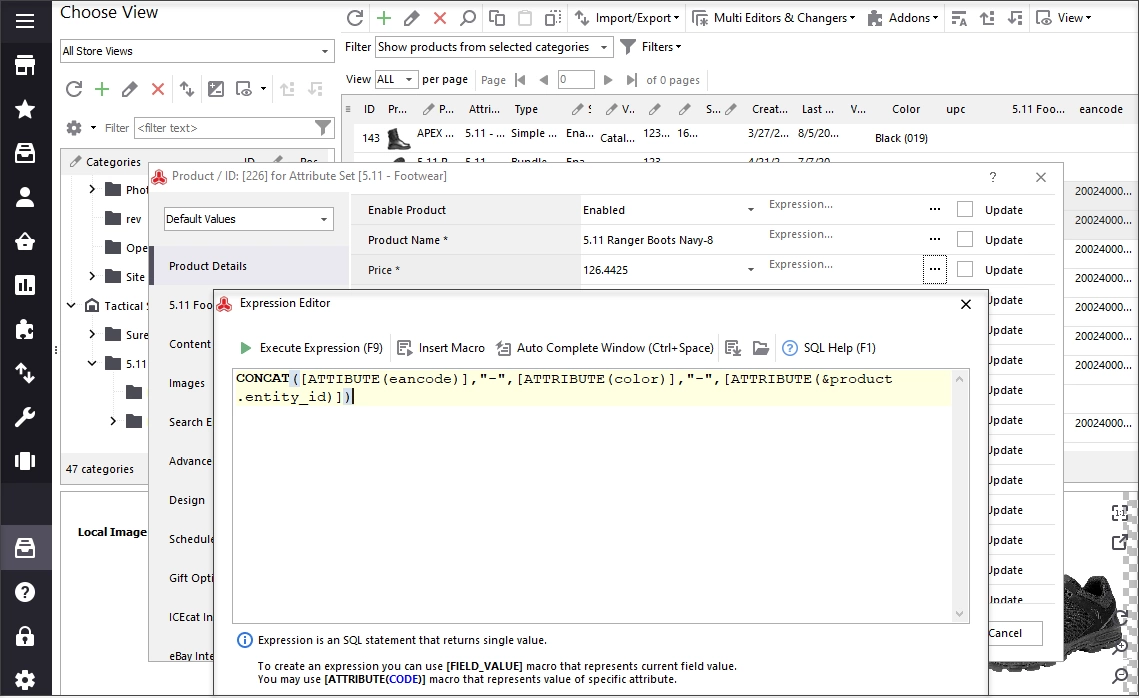Add new product with green plus
This screenshot has width=1139, height=698.
click(x=384, y=18)
